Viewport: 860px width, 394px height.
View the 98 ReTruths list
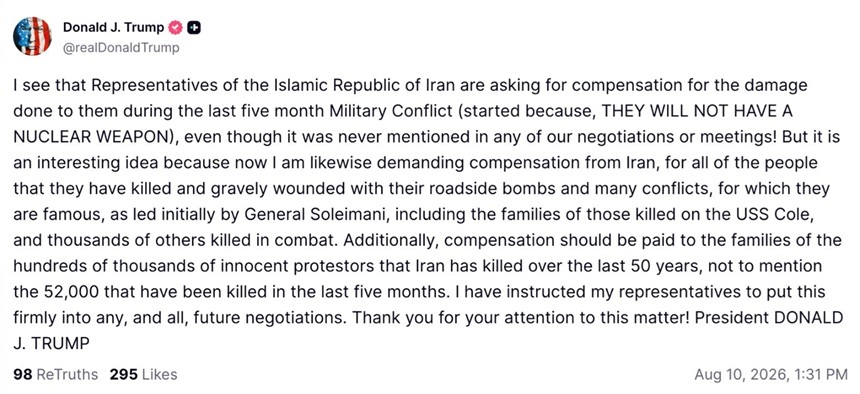55,375
